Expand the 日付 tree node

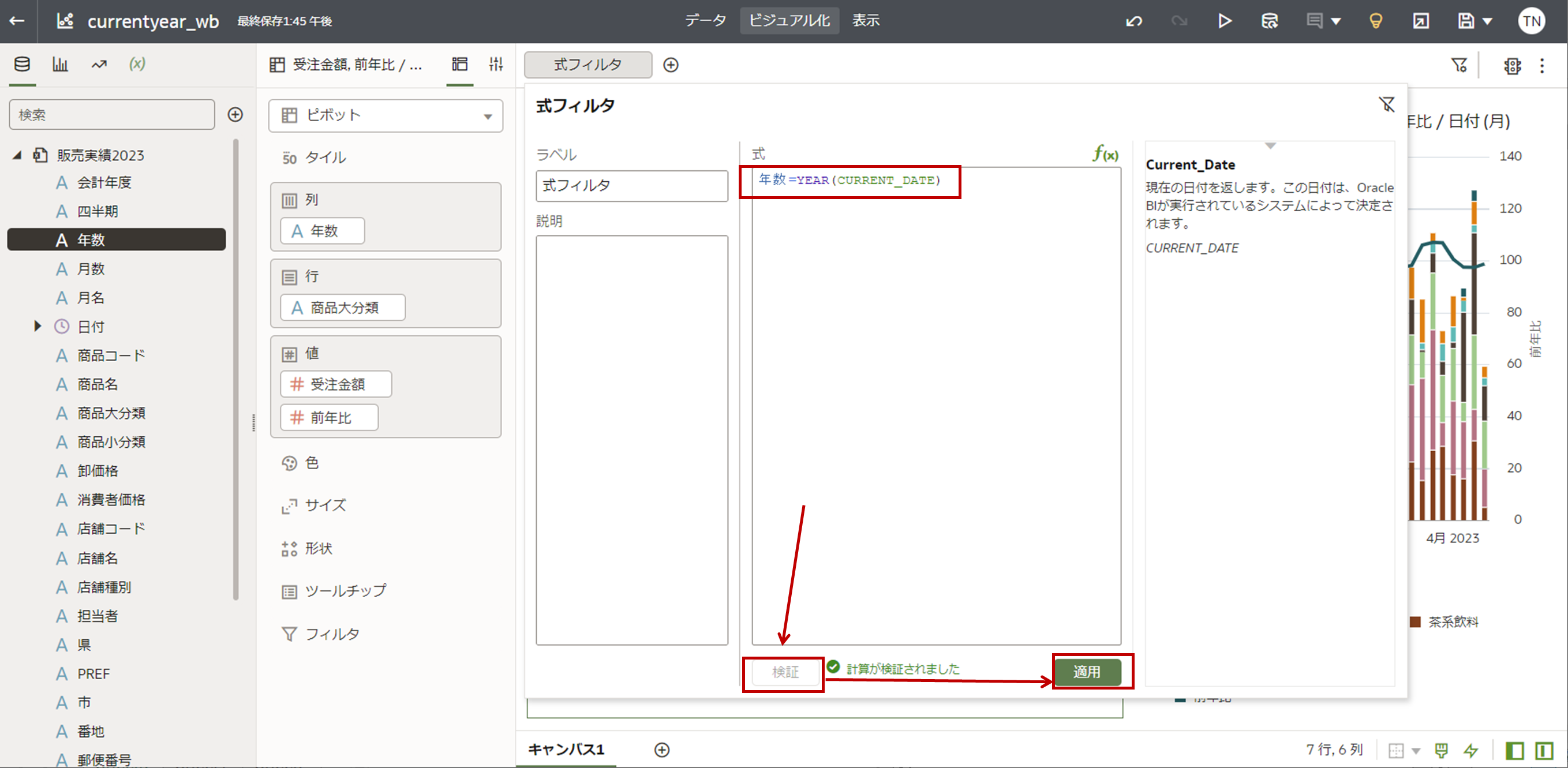(37, 326)
